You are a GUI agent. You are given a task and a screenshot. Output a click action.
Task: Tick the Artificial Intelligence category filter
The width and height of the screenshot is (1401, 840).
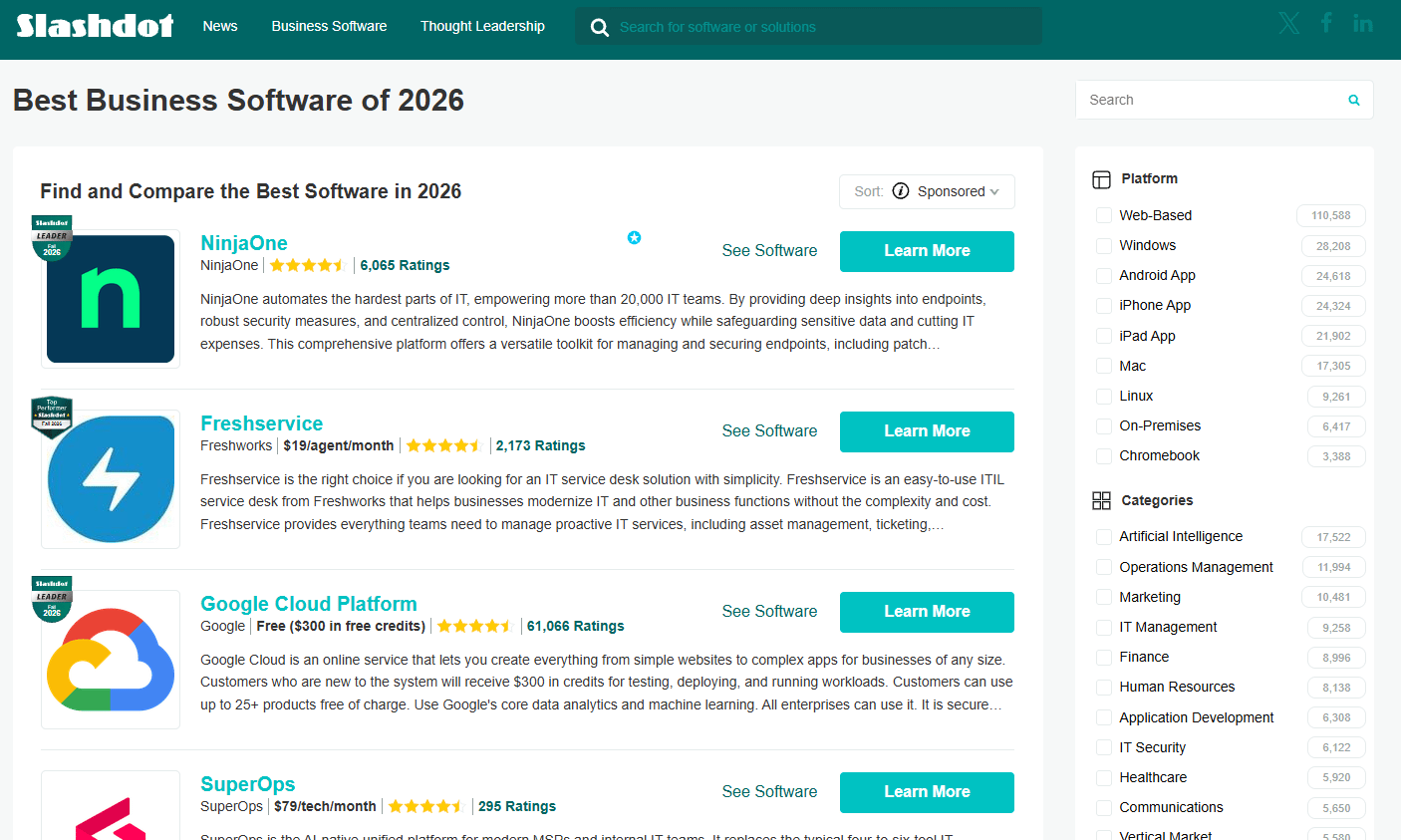point(1104,537)
